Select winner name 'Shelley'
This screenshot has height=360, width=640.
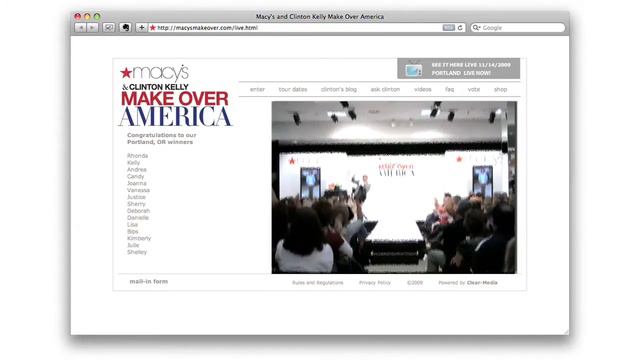tap(137, 252)
